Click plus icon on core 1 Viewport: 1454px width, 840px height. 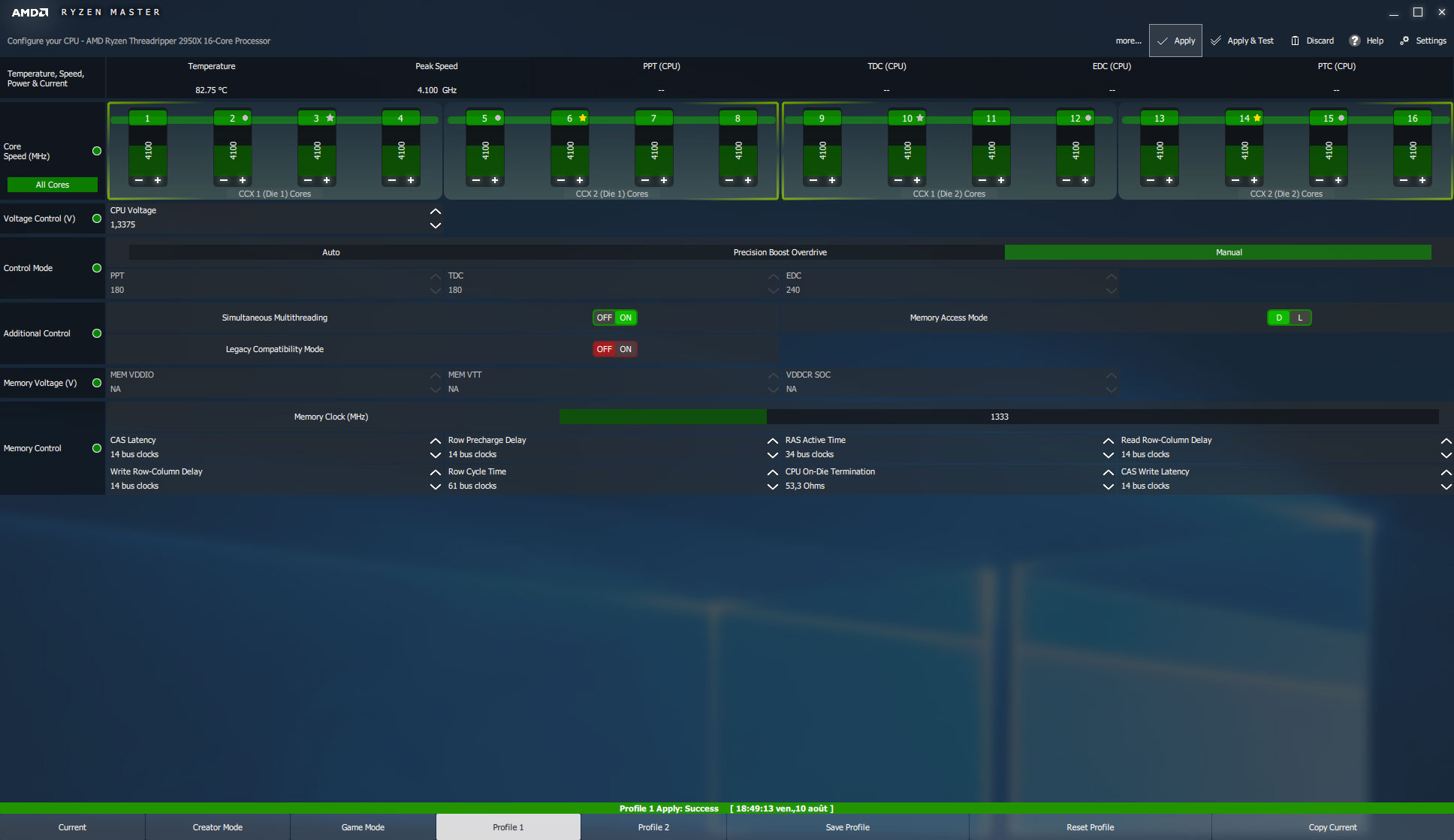click(x=158, y=180)
